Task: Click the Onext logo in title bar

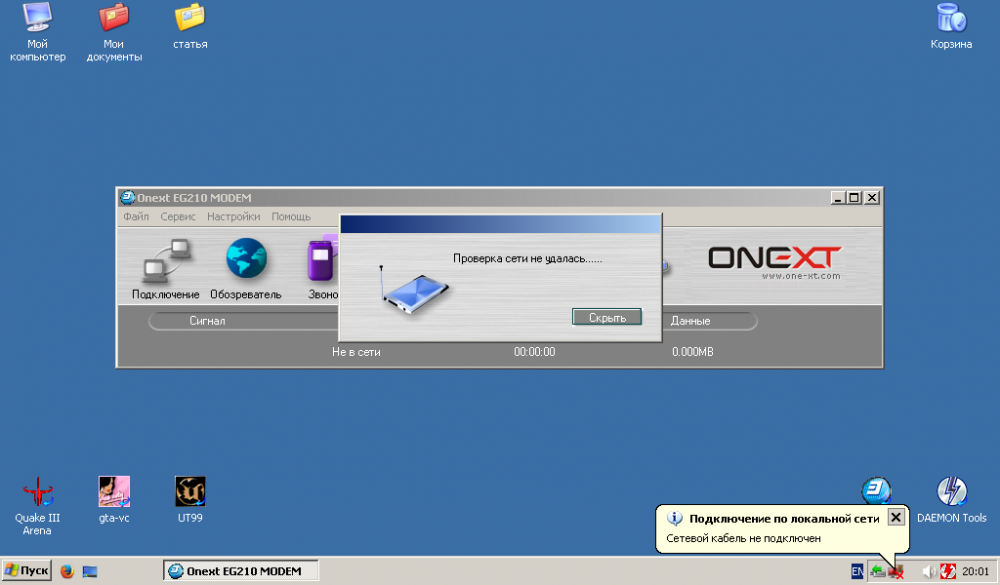Action: [128, 197]
